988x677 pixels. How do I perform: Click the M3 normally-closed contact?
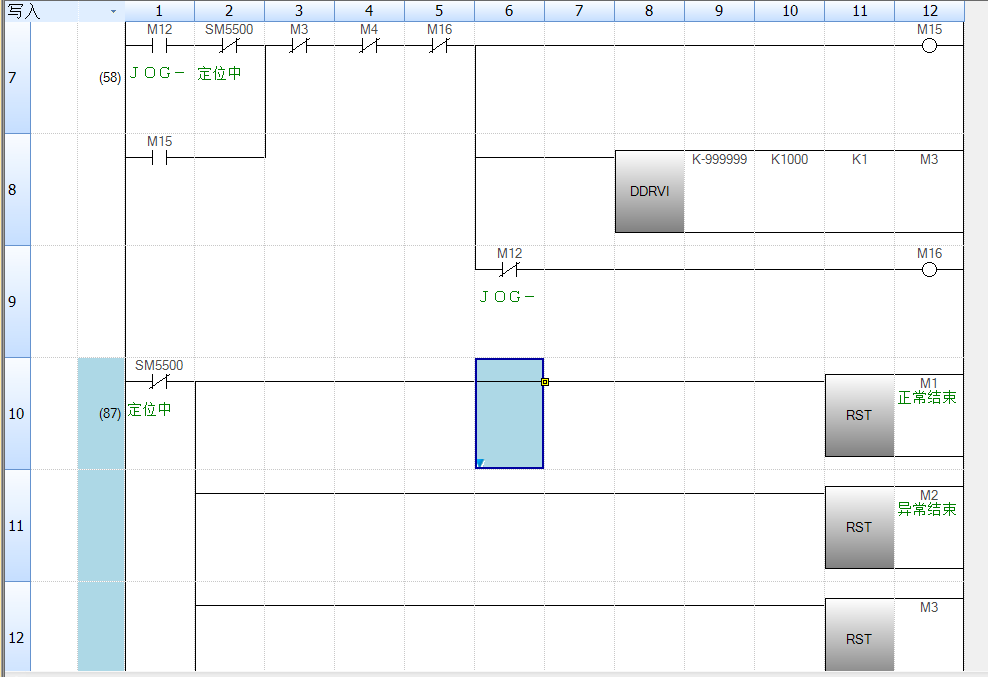(x=299, y=45)
